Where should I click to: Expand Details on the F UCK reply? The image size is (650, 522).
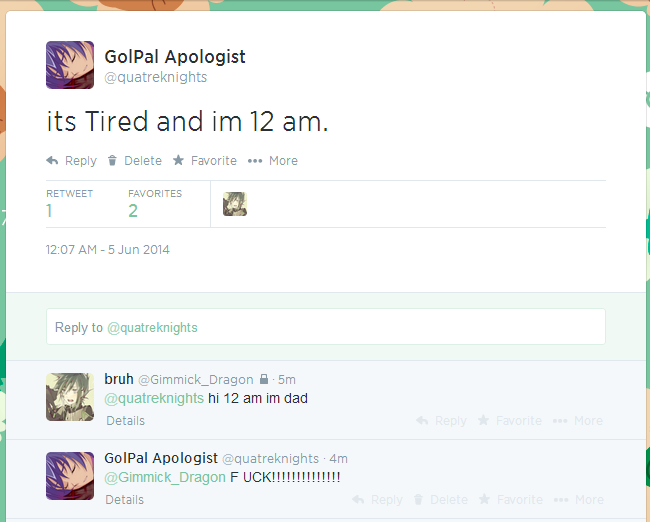(125, 500)
